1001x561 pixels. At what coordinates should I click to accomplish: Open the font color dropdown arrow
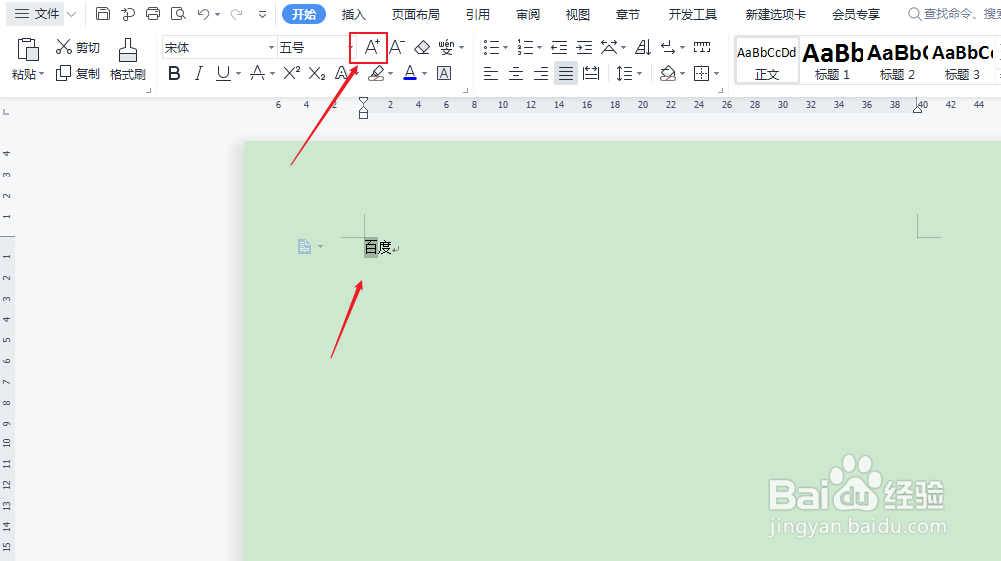(425, 74)
